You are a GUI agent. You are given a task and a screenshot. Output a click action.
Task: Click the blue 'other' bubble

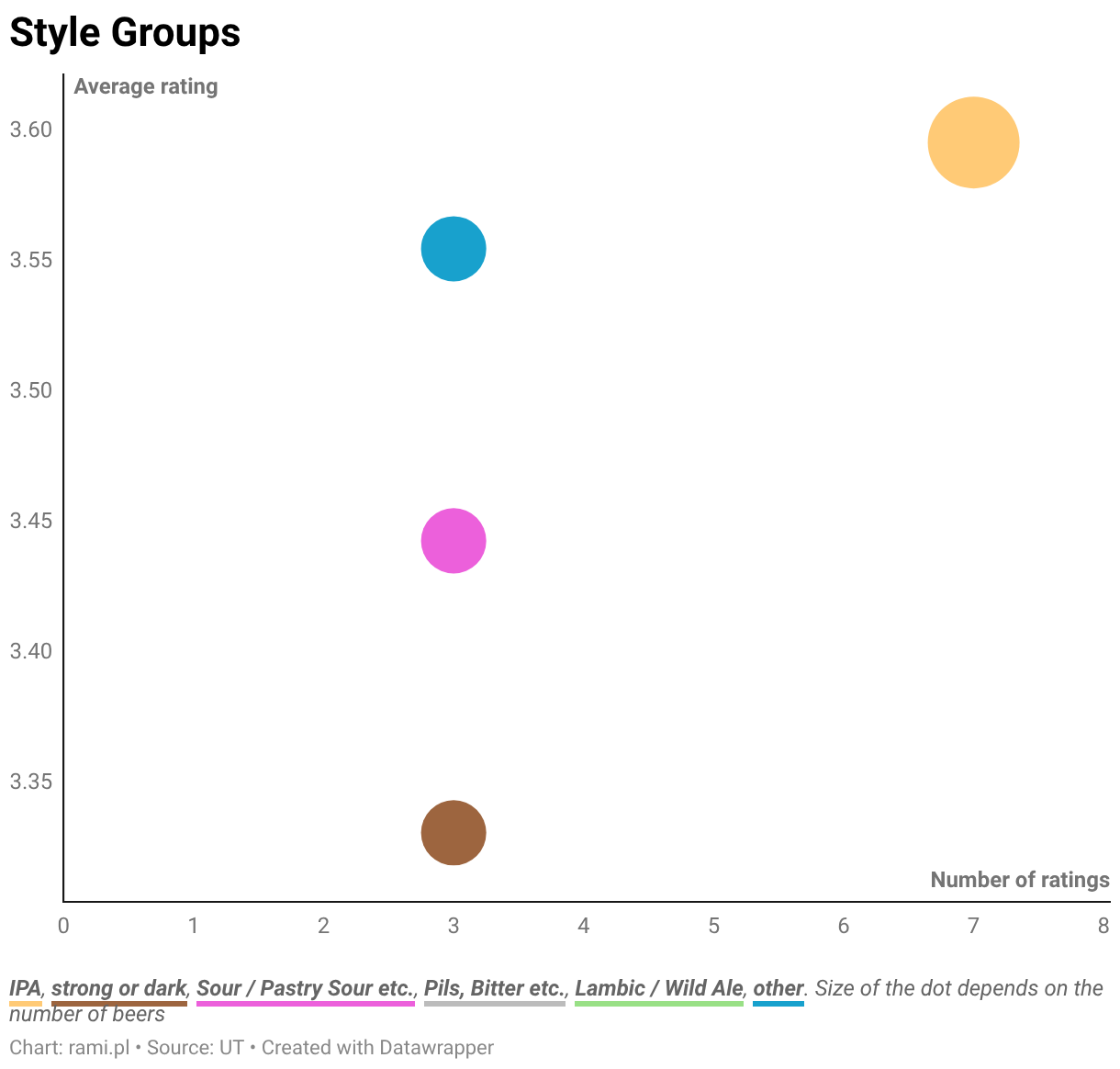coord(454,249)
